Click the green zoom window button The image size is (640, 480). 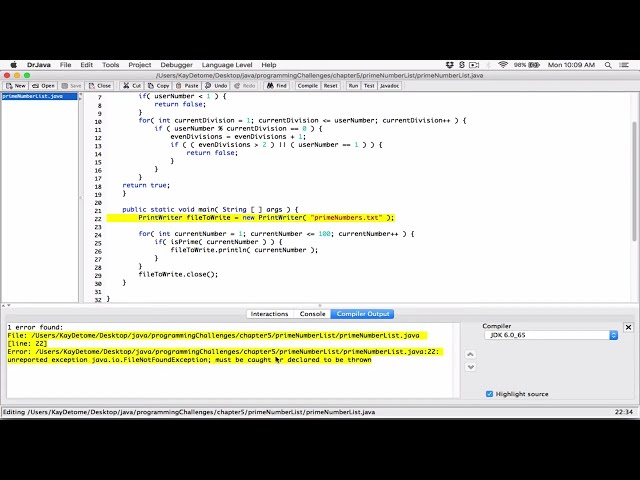pyautogui.click(x=27, y=76)
